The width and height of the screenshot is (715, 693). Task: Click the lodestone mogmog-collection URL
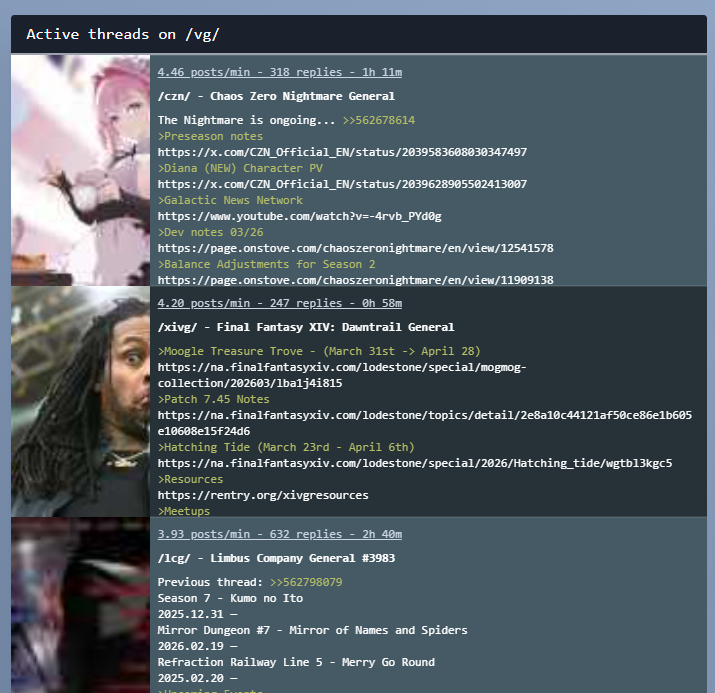point(342,375)
